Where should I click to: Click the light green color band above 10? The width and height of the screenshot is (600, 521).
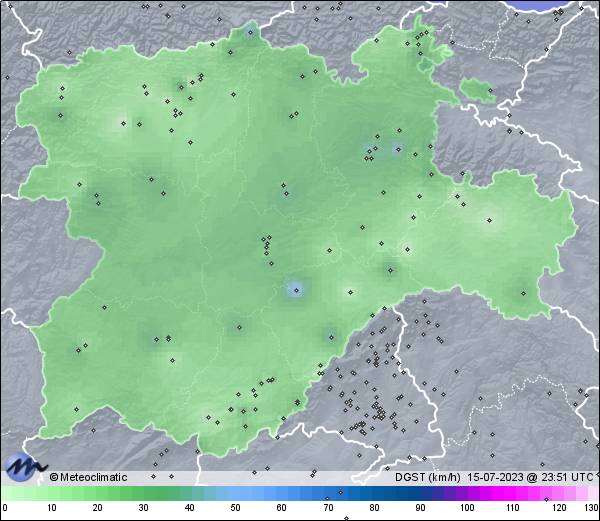[51, 493]
